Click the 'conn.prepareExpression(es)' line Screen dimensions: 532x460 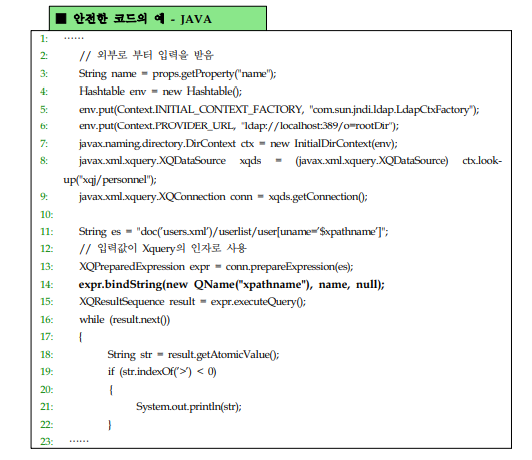[216, 267]
